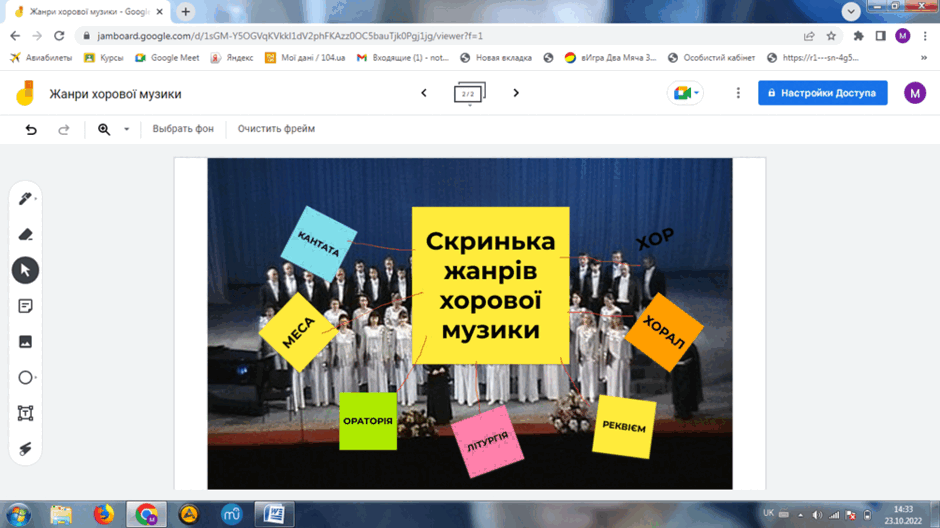
Task: Select the pink ЛІТУРГІЯ sticky note
Action: (x=487, y=442)
